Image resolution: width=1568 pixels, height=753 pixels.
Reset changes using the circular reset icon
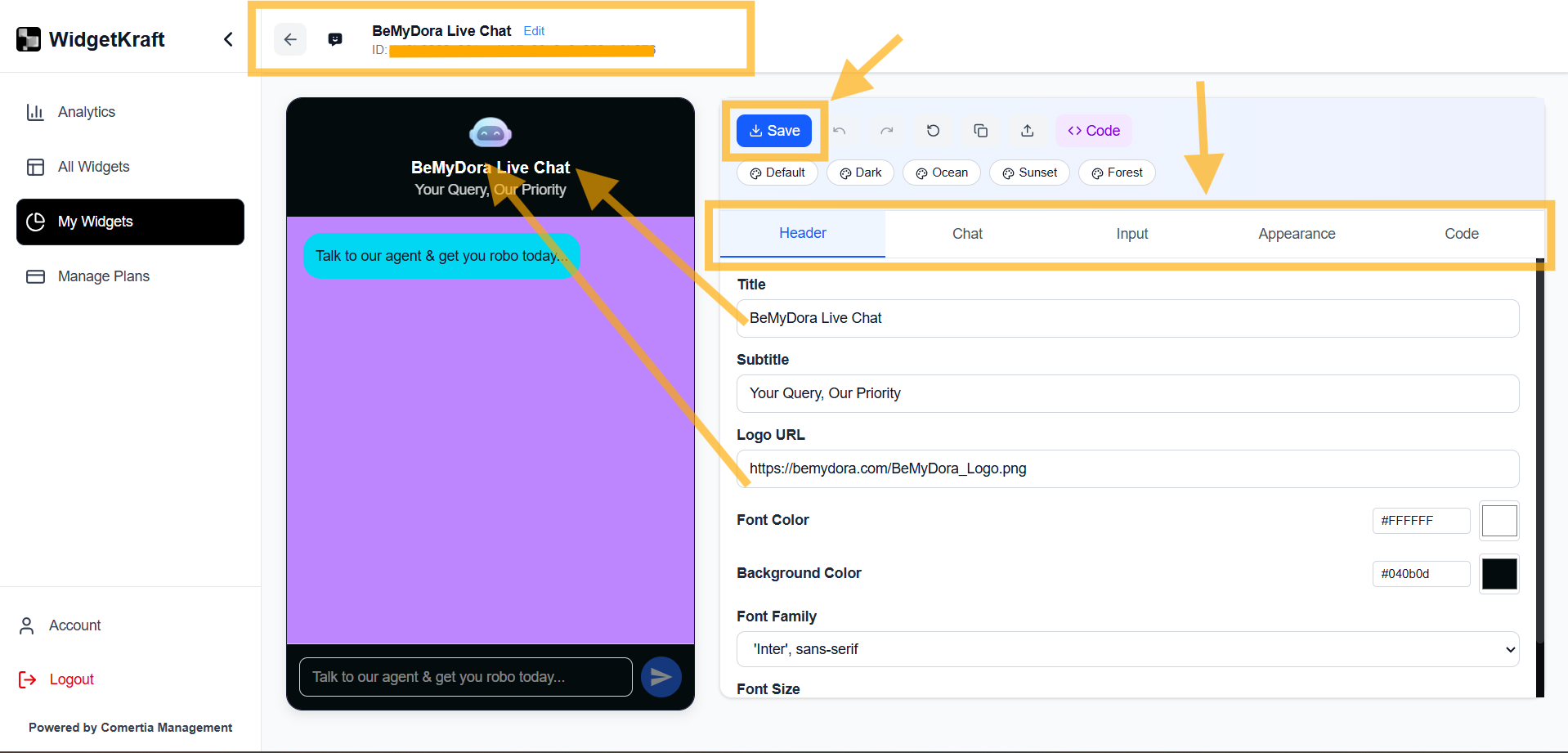tap(933, 130)
